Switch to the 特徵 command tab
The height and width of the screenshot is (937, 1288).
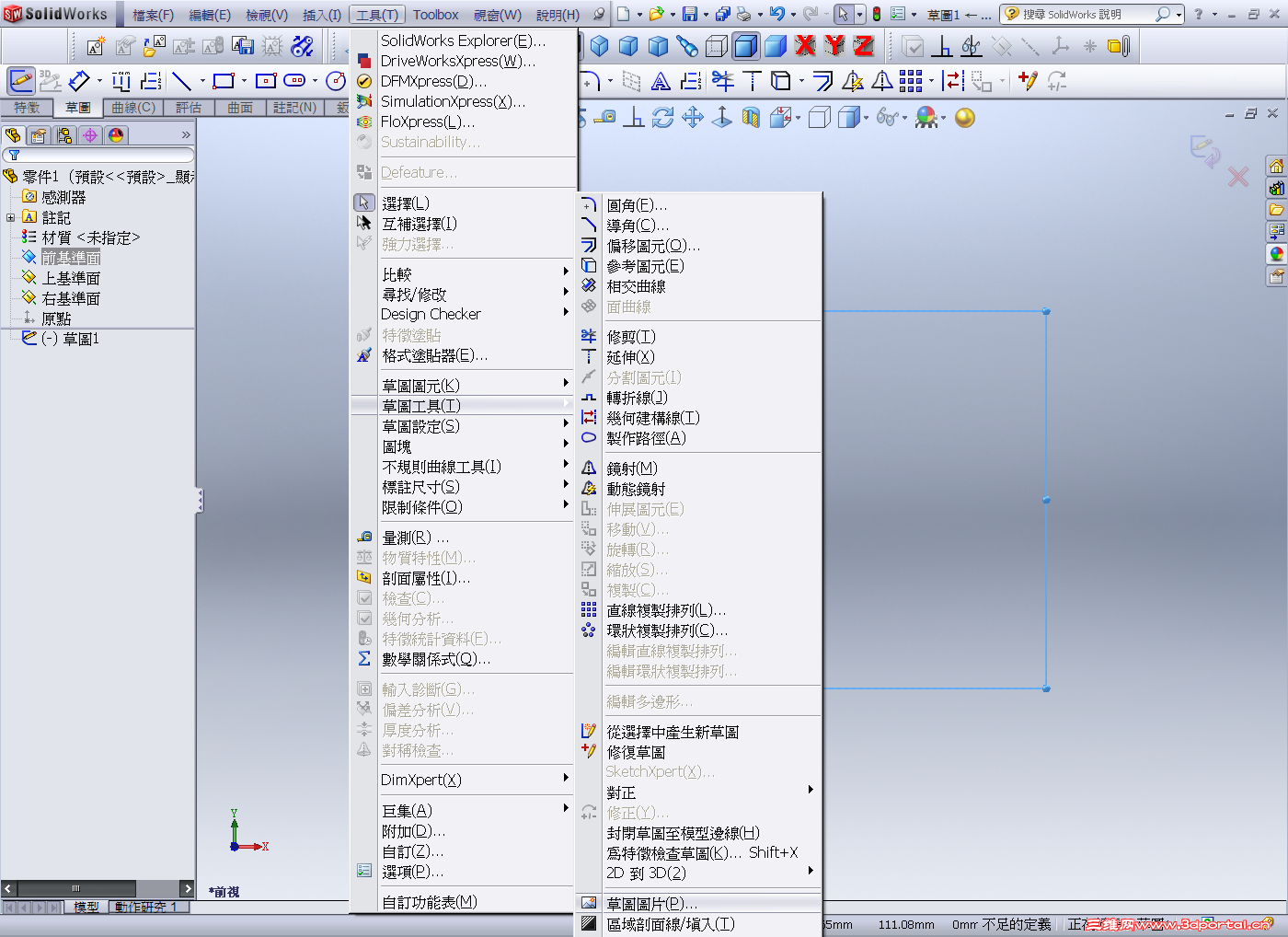(x=26, y=108)
